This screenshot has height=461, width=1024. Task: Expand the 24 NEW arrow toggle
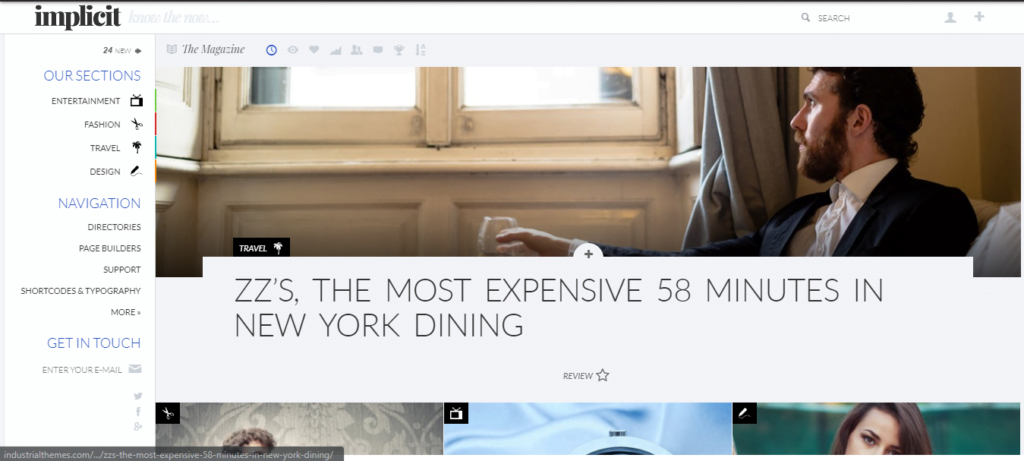122,50
